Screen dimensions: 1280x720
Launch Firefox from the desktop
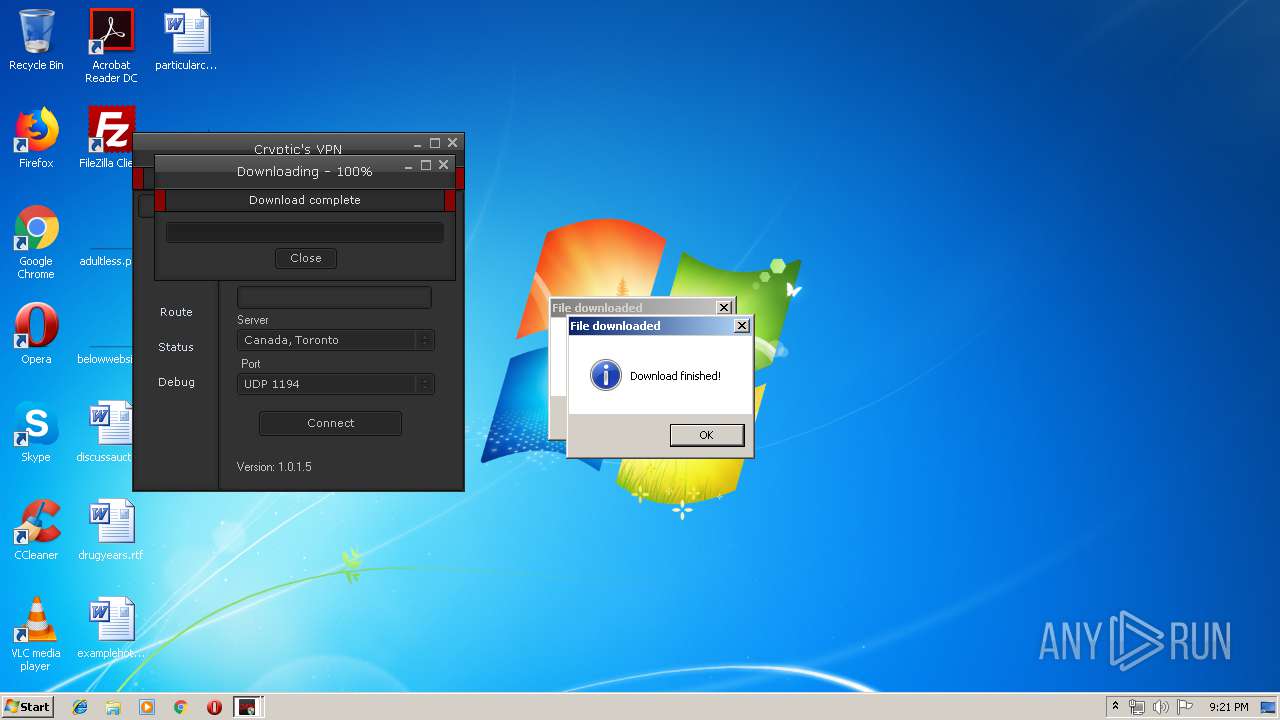[x=36, y=138]
